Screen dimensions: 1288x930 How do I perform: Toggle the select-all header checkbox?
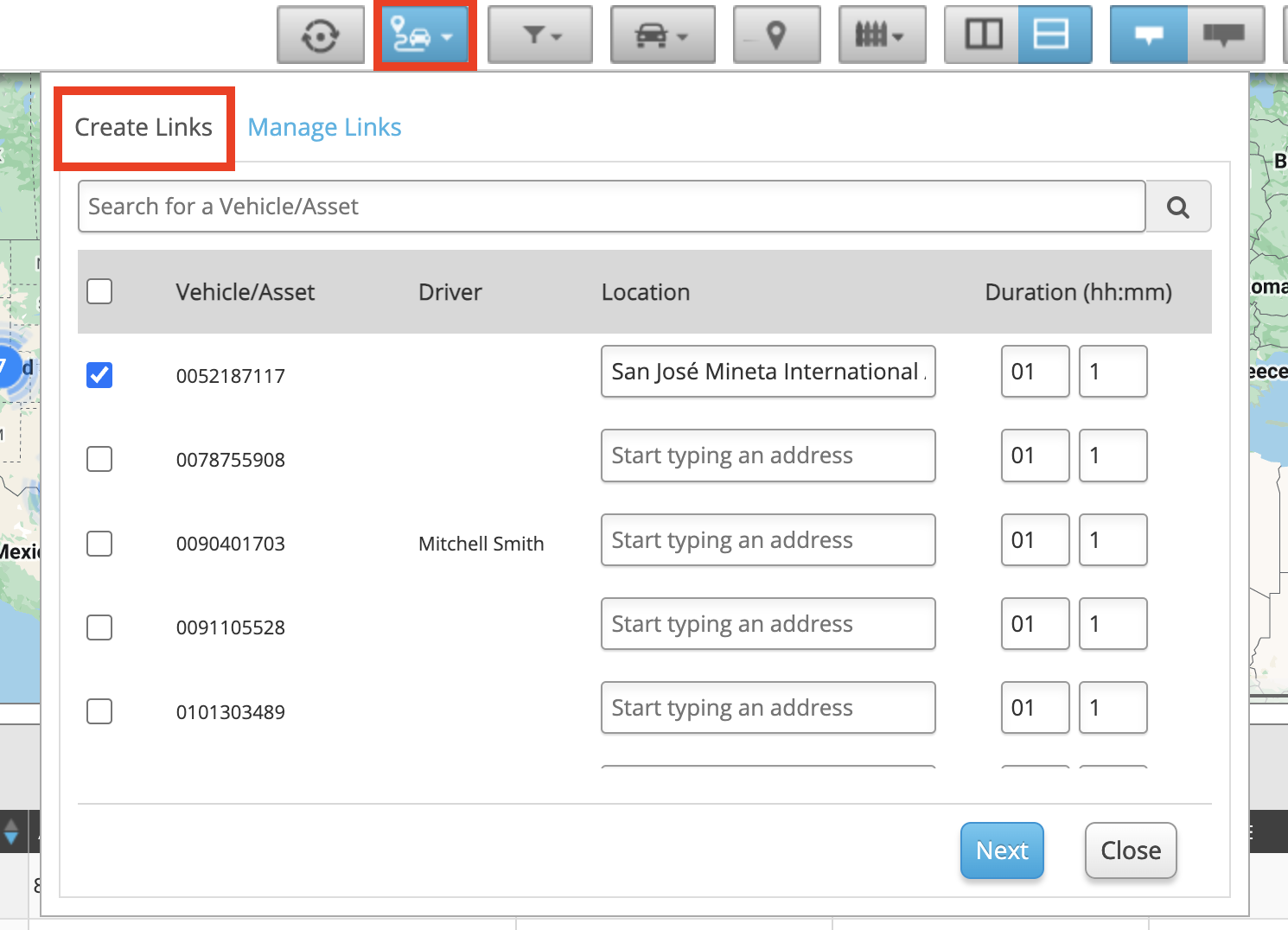99,291
